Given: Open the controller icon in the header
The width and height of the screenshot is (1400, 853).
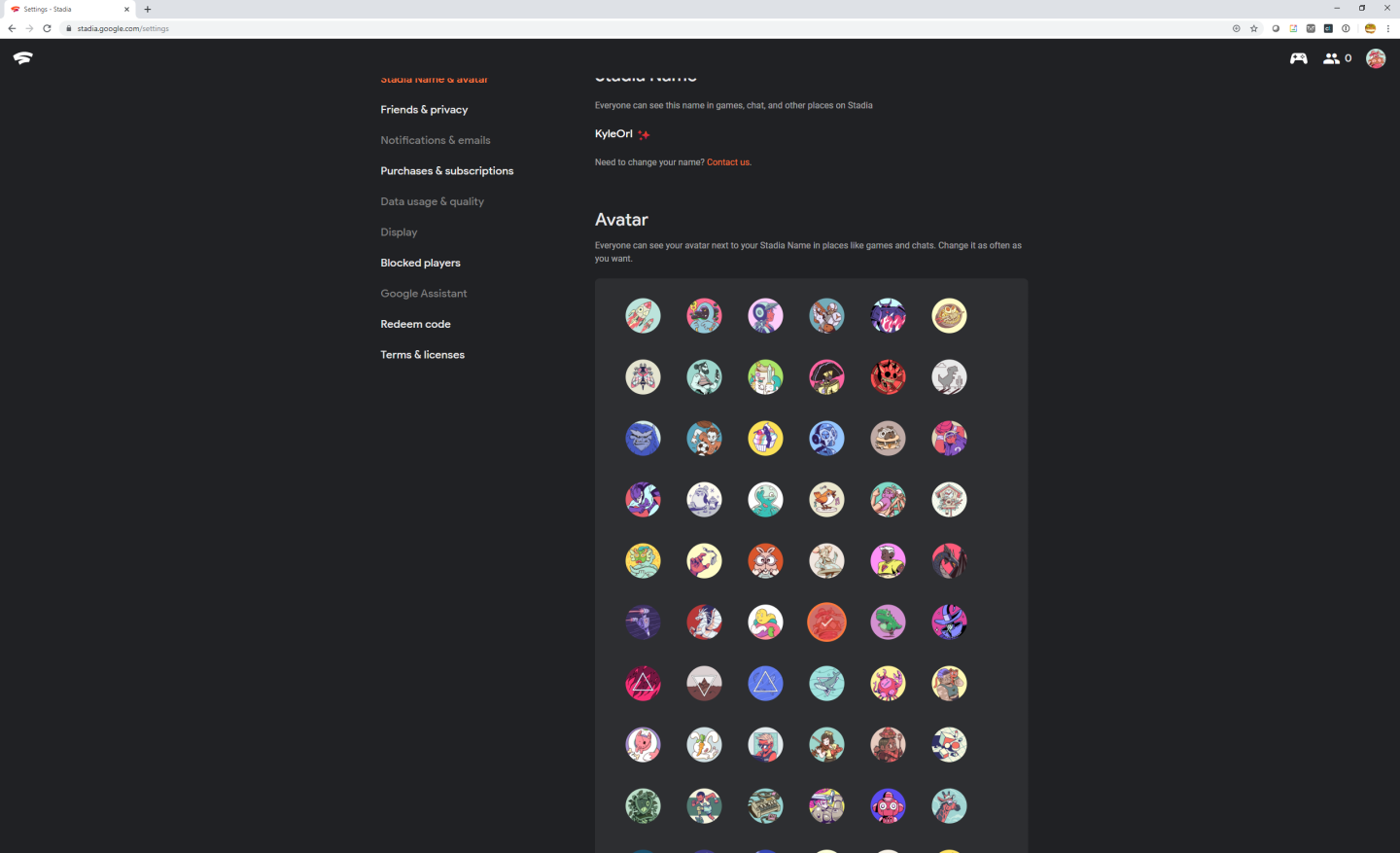Looking at the screenshot, I should tap(1298, 58).
